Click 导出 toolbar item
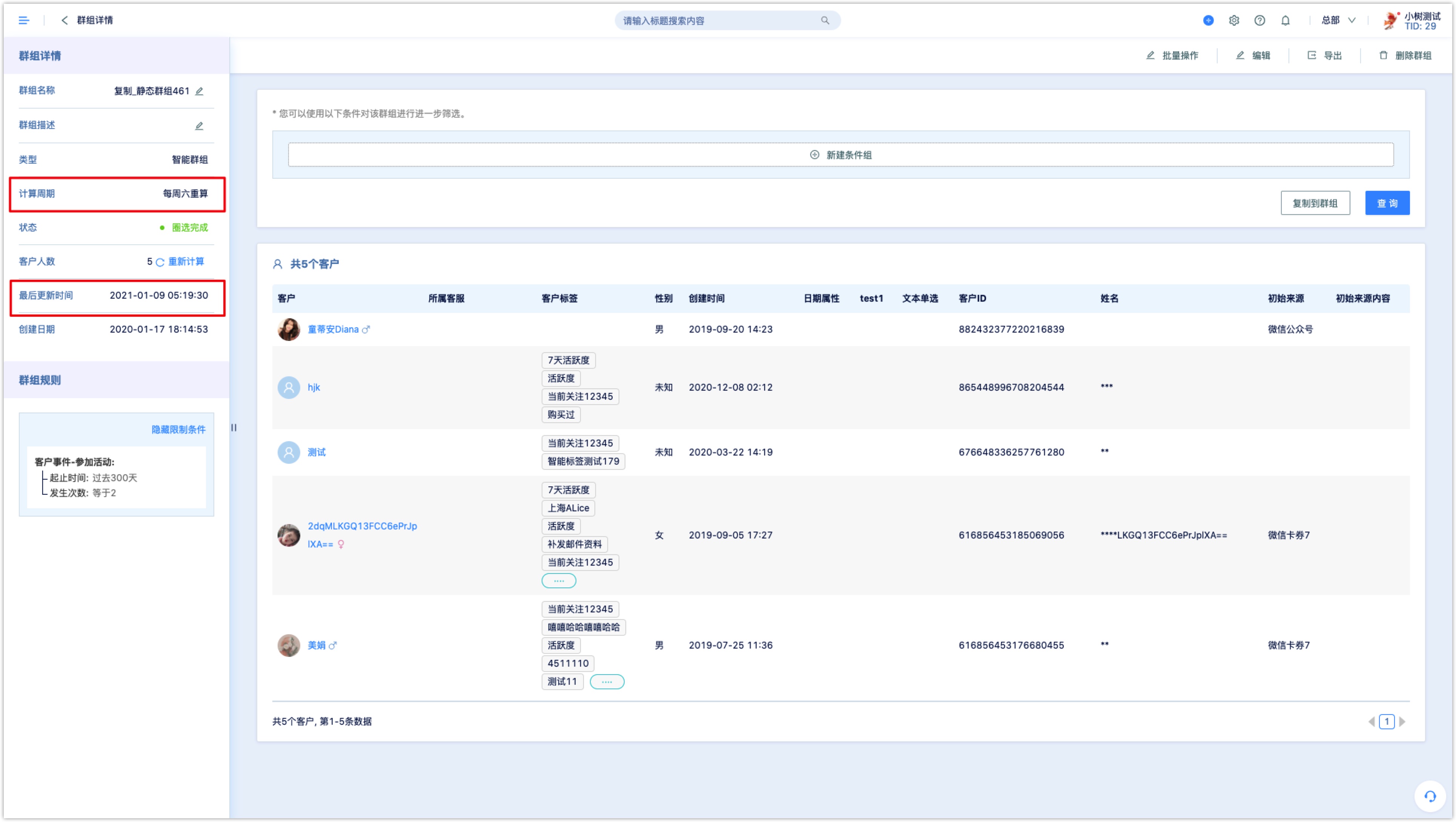Image resolution: width=1456 pixels, height=822 pixels. point(1324,55)
